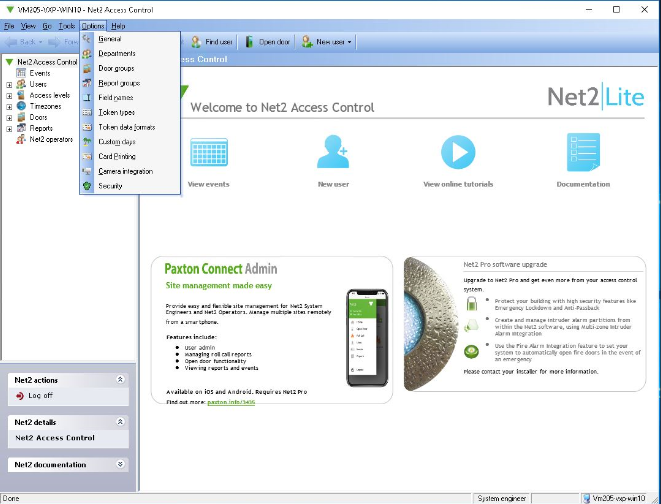Click the Forward navigation arrow icon
Screen dimensions: 661x504
pos(54,42)
